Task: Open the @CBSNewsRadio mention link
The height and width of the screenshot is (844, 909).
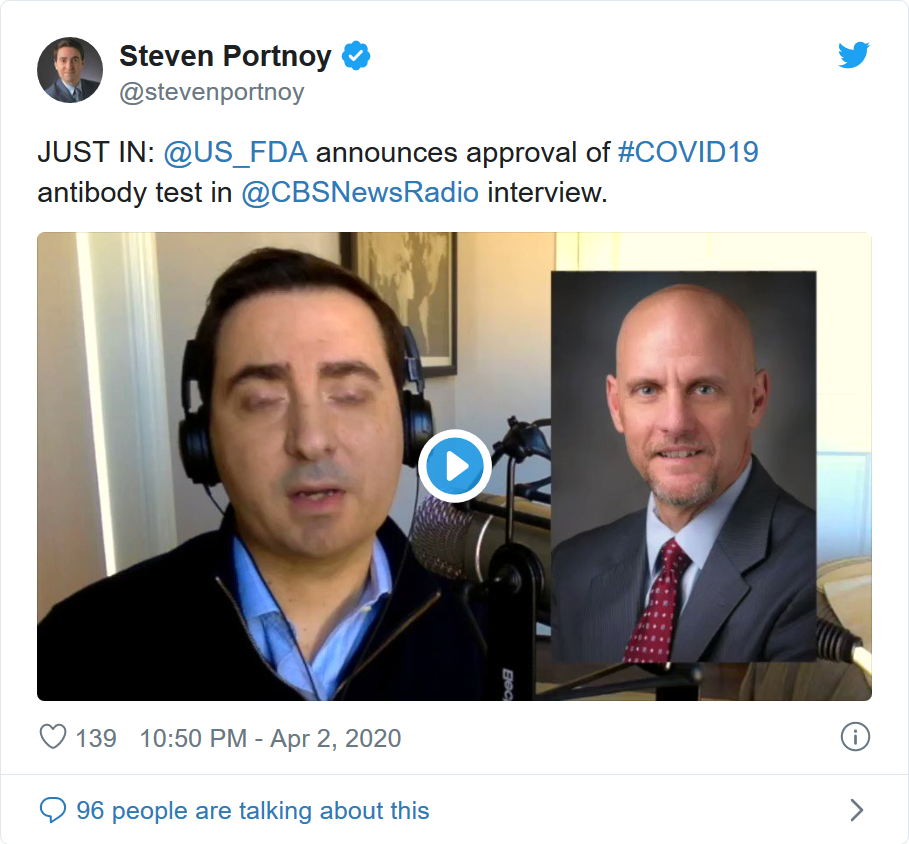Action: point(360,192)
